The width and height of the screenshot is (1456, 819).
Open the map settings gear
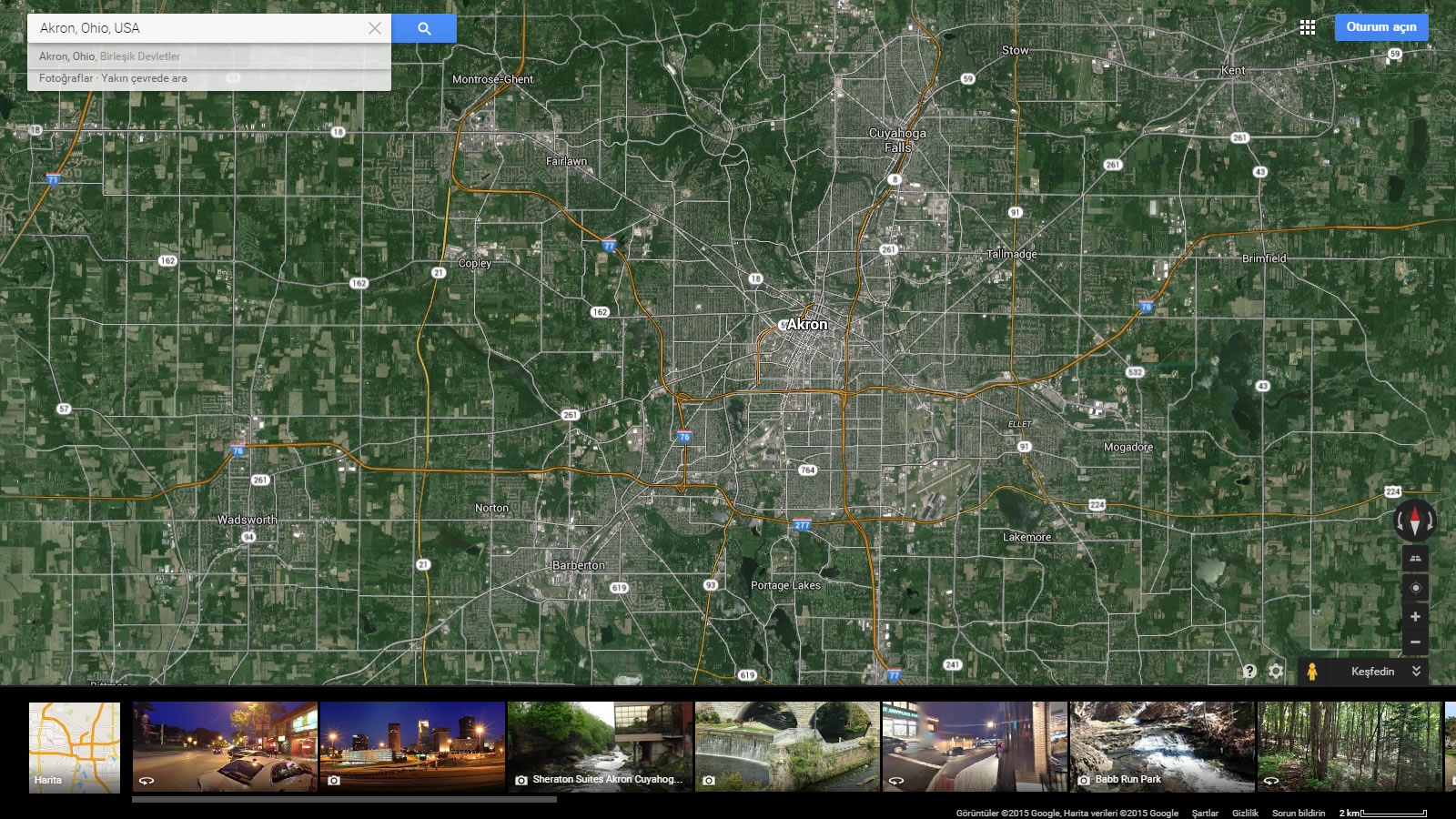pyautogui.click(x=1276, y=672)
